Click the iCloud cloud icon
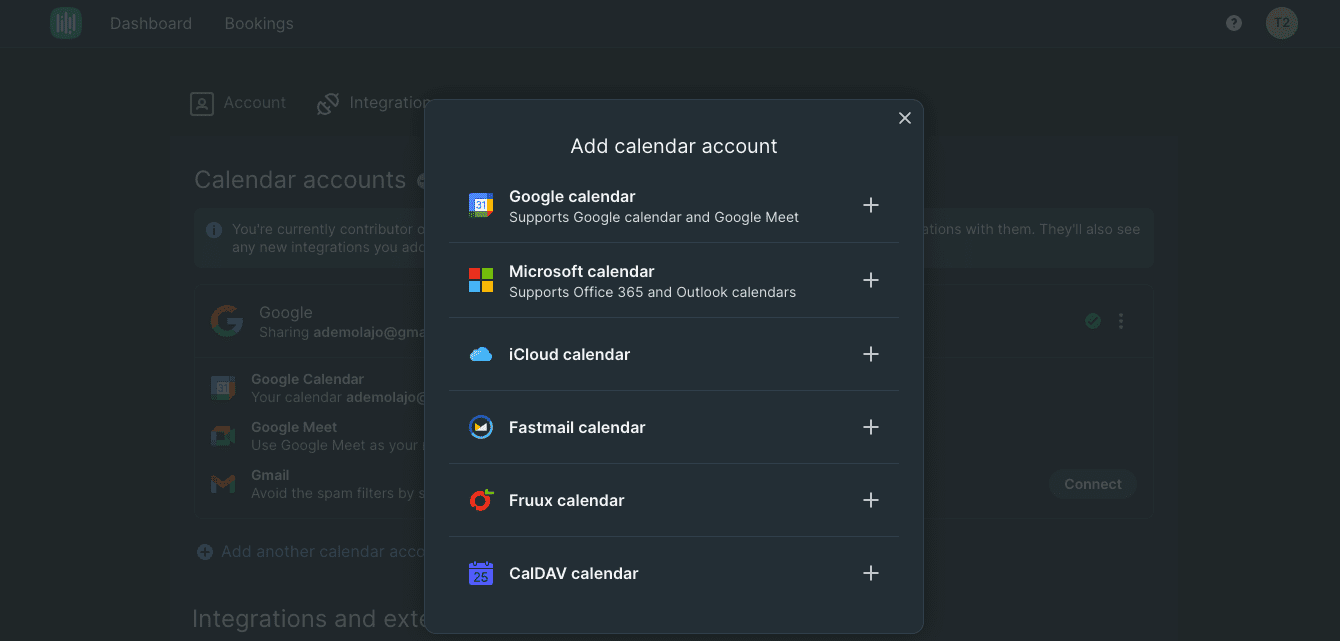The width and height of the screenshot is (1340, 641). click(x=481, y=354)
